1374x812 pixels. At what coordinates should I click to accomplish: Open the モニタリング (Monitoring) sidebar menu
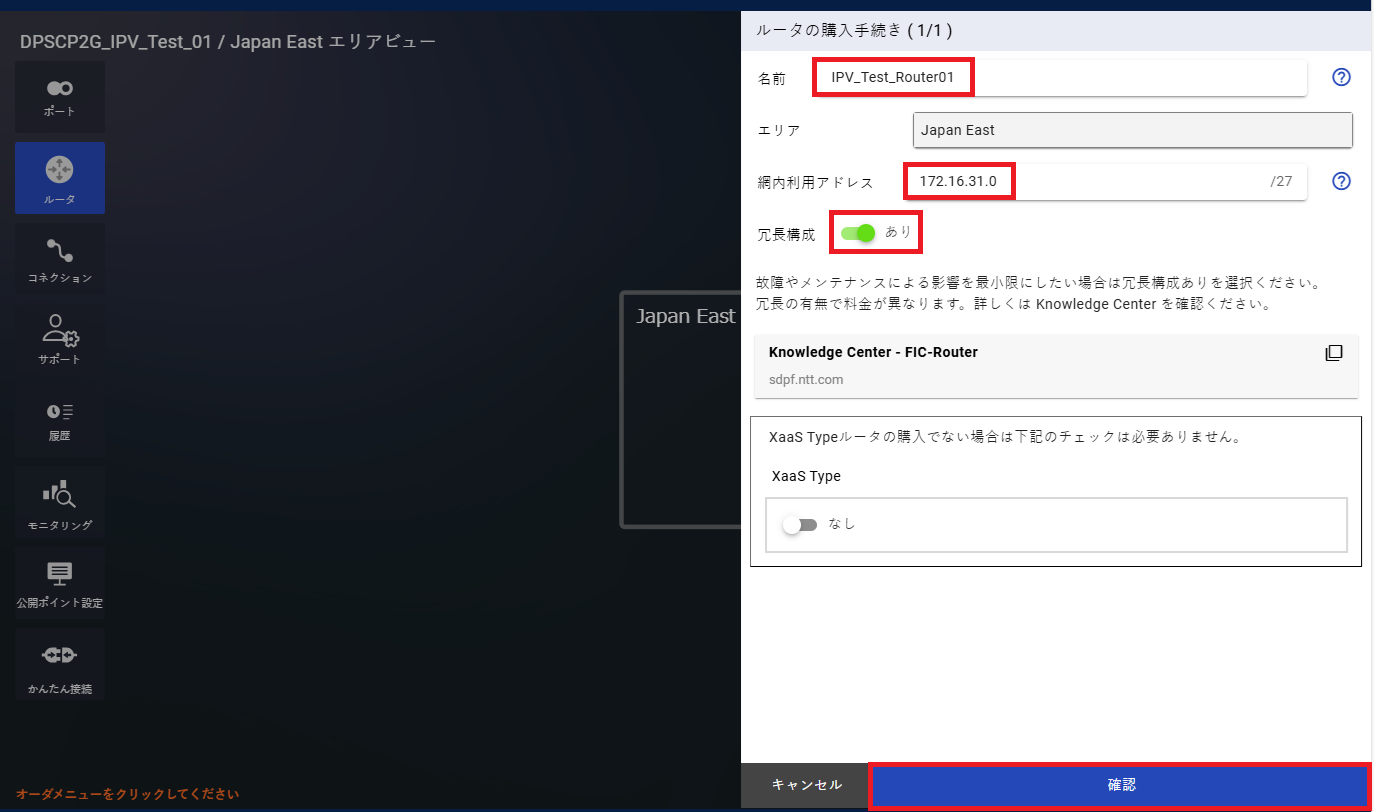[60, 502]
